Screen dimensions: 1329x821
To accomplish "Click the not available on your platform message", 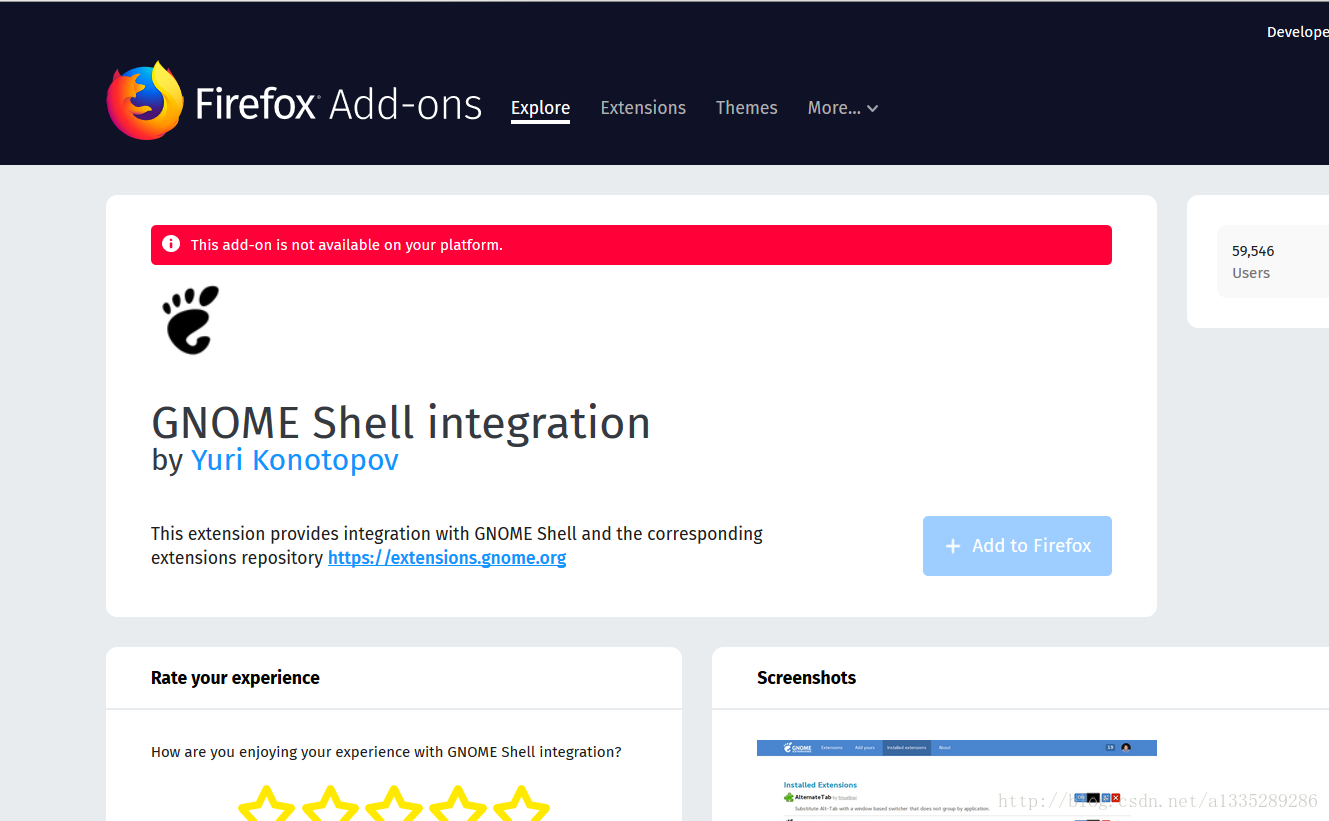I will 346,245.
